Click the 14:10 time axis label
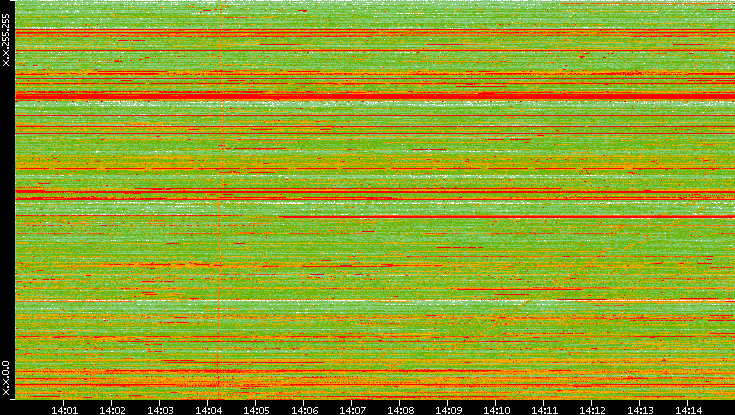This screenshot has width=735, height=415. (496, 410)
